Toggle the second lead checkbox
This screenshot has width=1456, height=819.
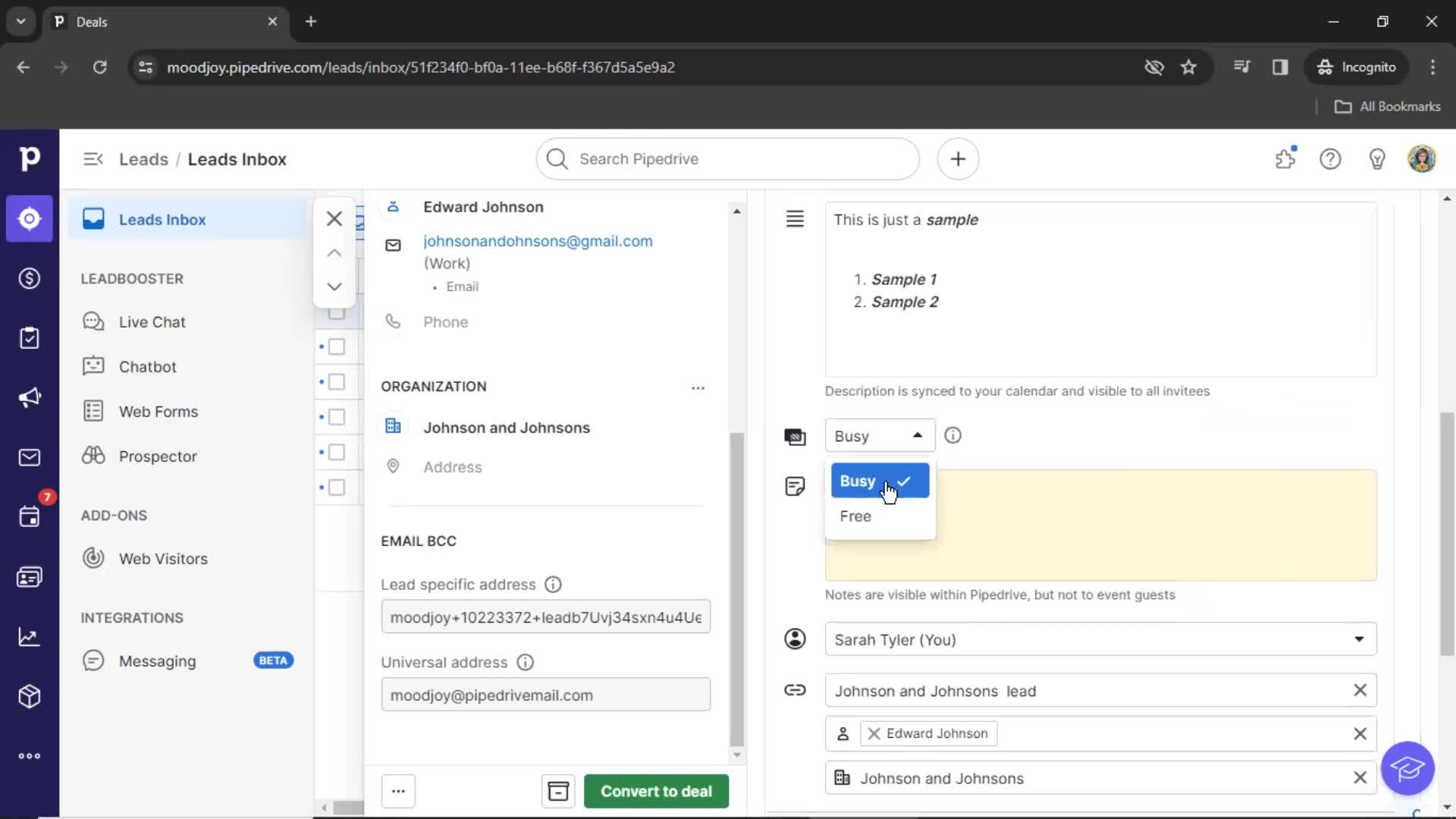click(337, 346)
